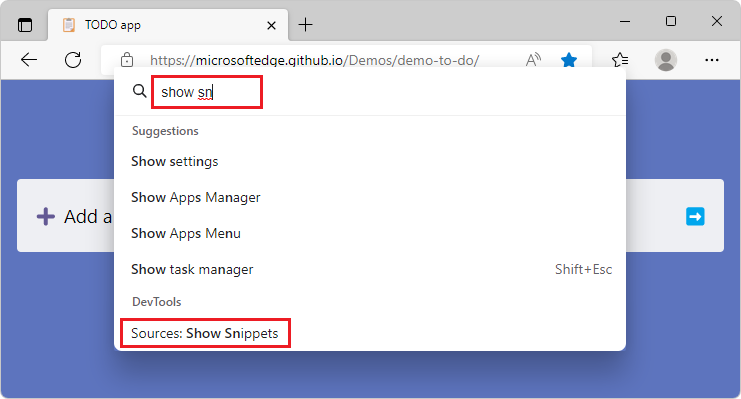Open Settings and more ellipsis menu

pyautogui.click(x=712, y=60)
